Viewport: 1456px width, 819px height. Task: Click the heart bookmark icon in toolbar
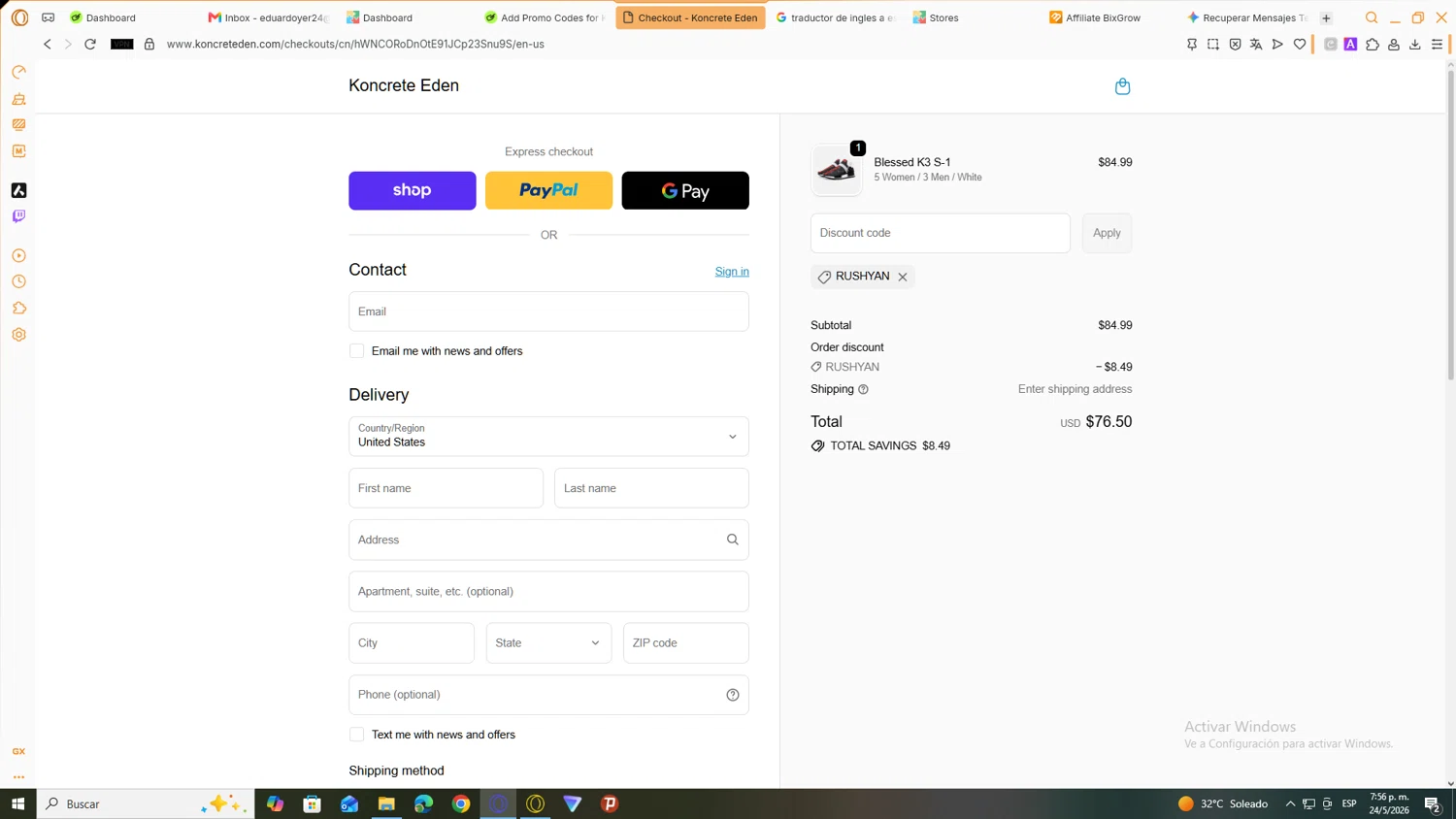(1300, 44)
